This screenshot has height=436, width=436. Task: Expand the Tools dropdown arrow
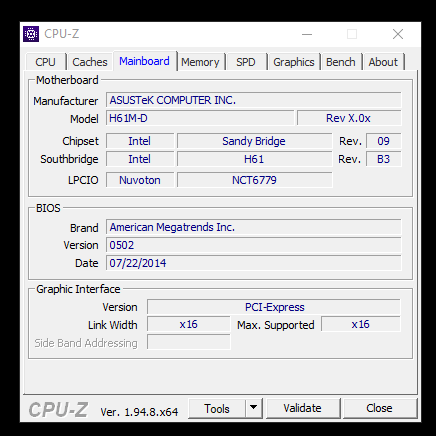[254, 408]
